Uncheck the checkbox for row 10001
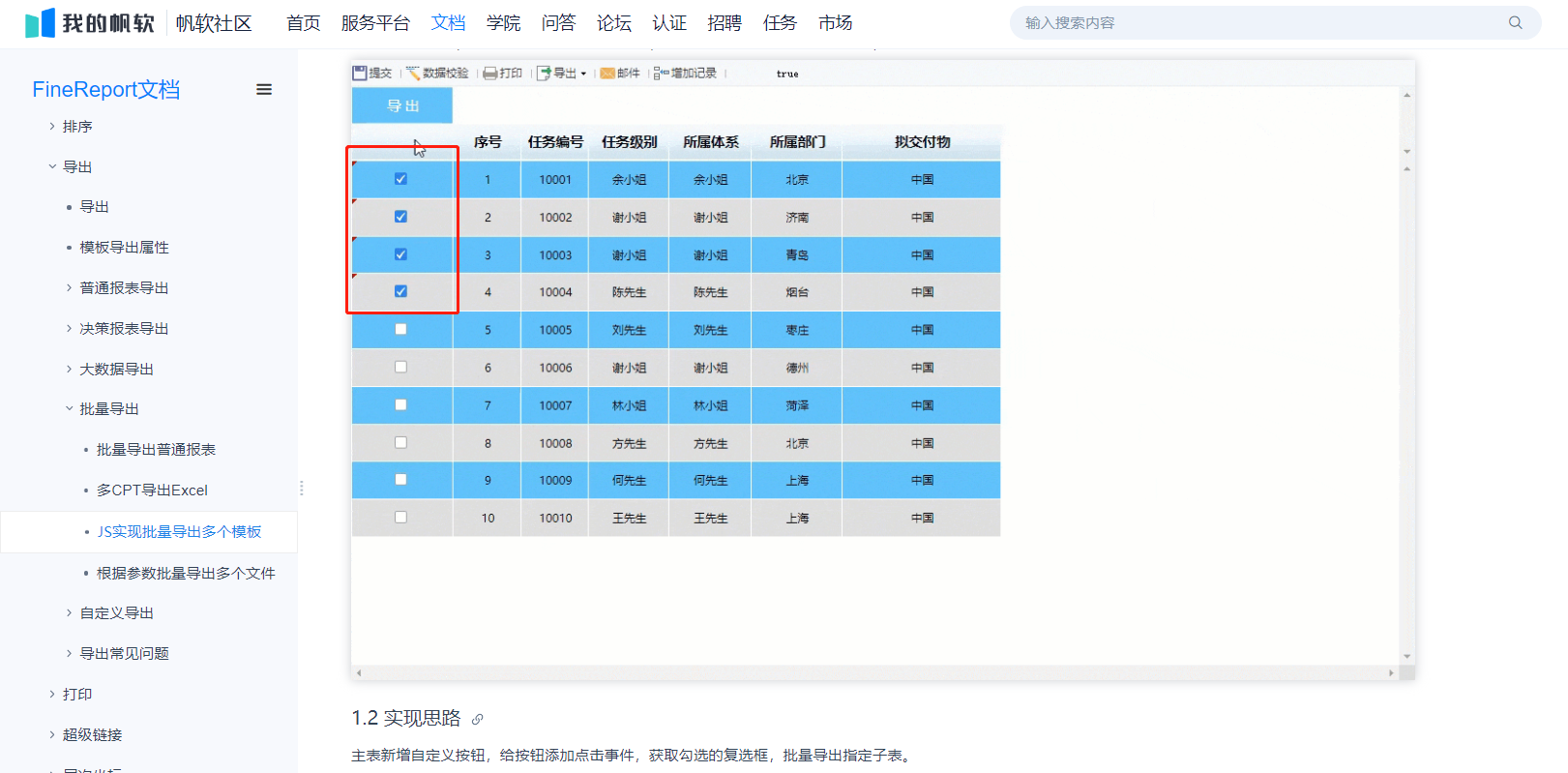Image resolution: width=1568 pixels, height=773 pixels. pyautogui.click(x=400, y=179)
